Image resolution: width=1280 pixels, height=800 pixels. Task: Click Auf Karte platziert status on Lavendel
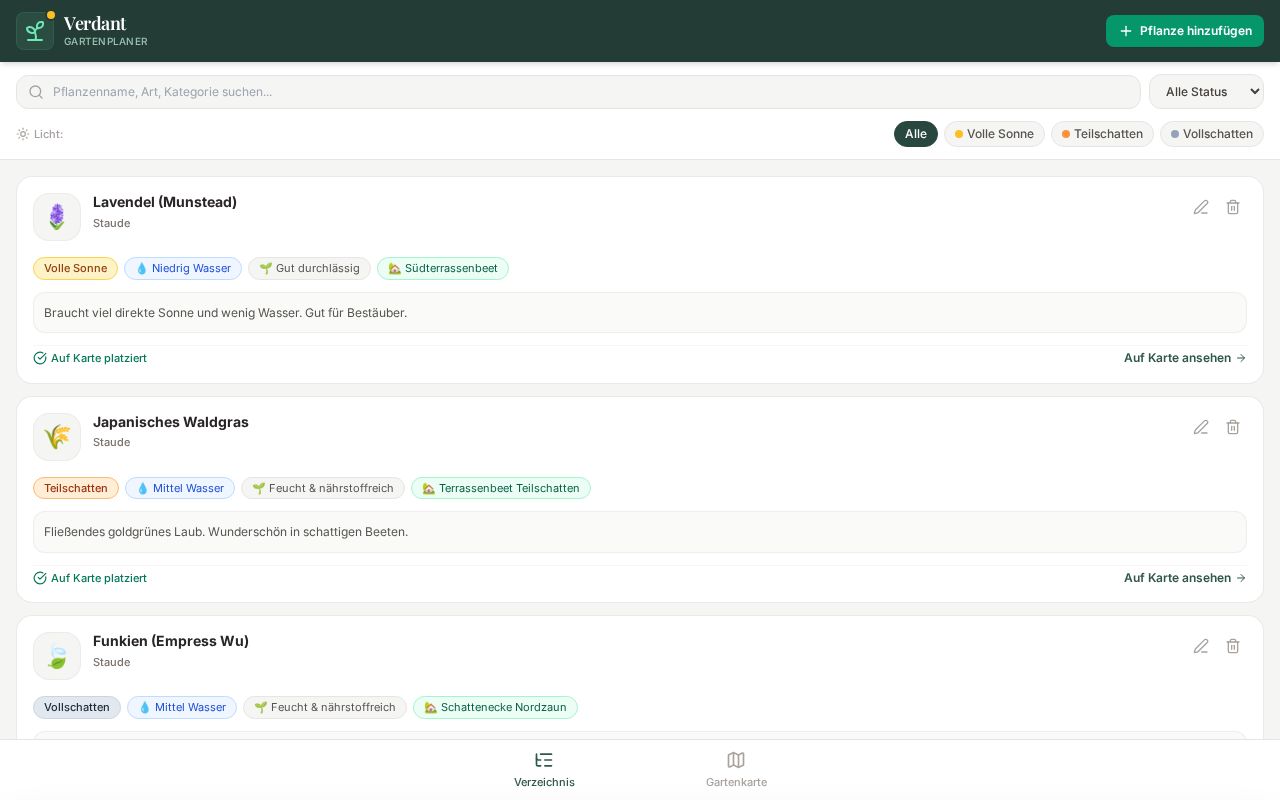90,358
